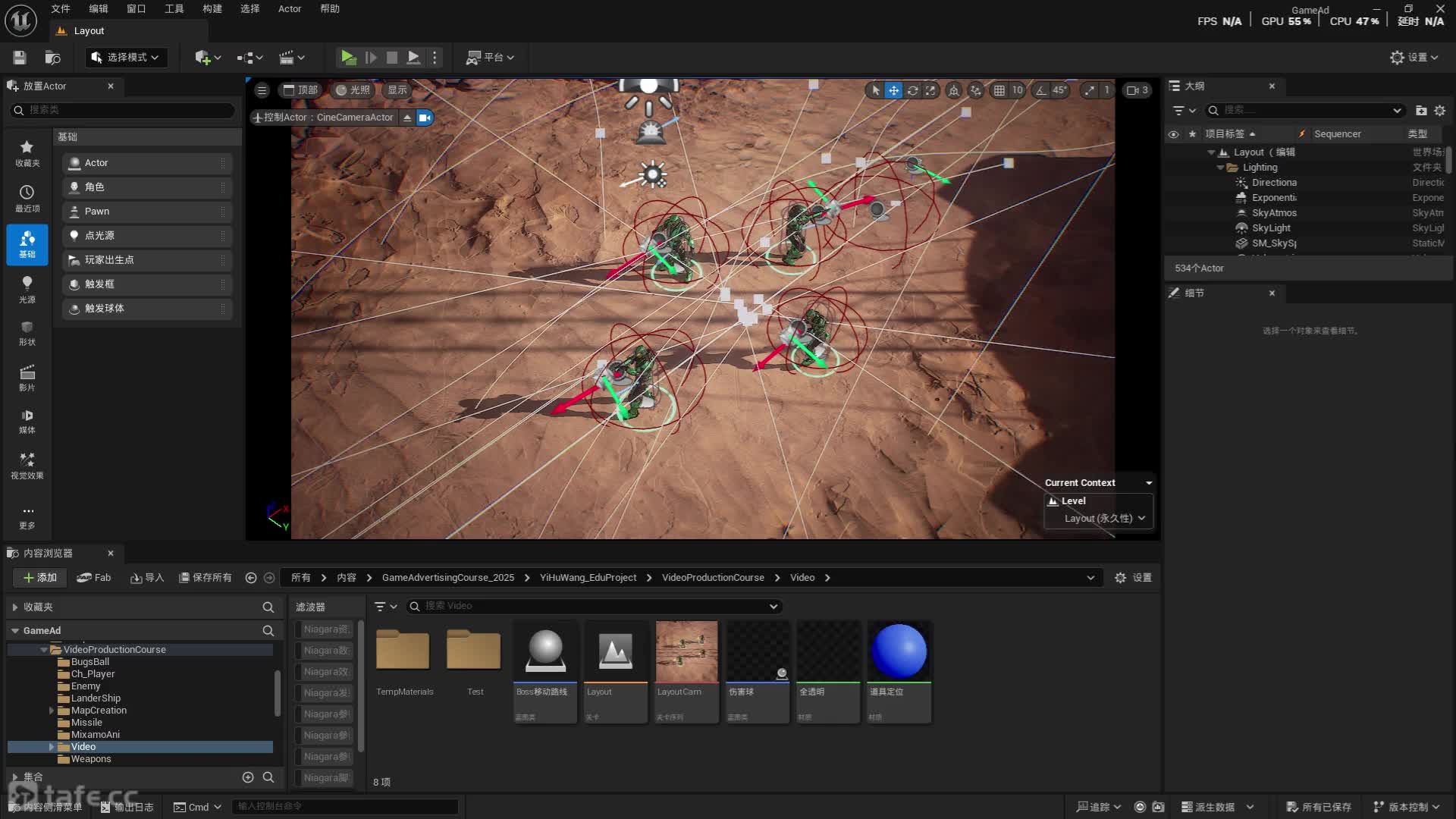The image size is (1456, 819).
Task: Open the Selection Mode dropdown
Action: tap(125, 57)
